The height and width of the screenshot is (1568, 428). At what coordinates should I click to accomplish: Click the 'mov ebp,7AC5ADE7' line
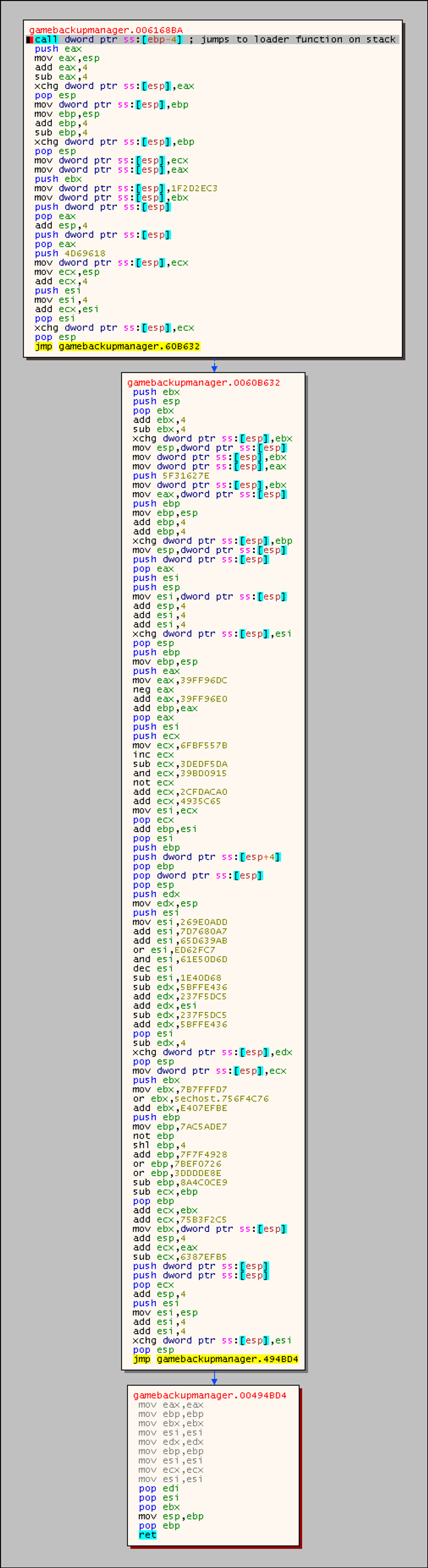click(179, 1127)
